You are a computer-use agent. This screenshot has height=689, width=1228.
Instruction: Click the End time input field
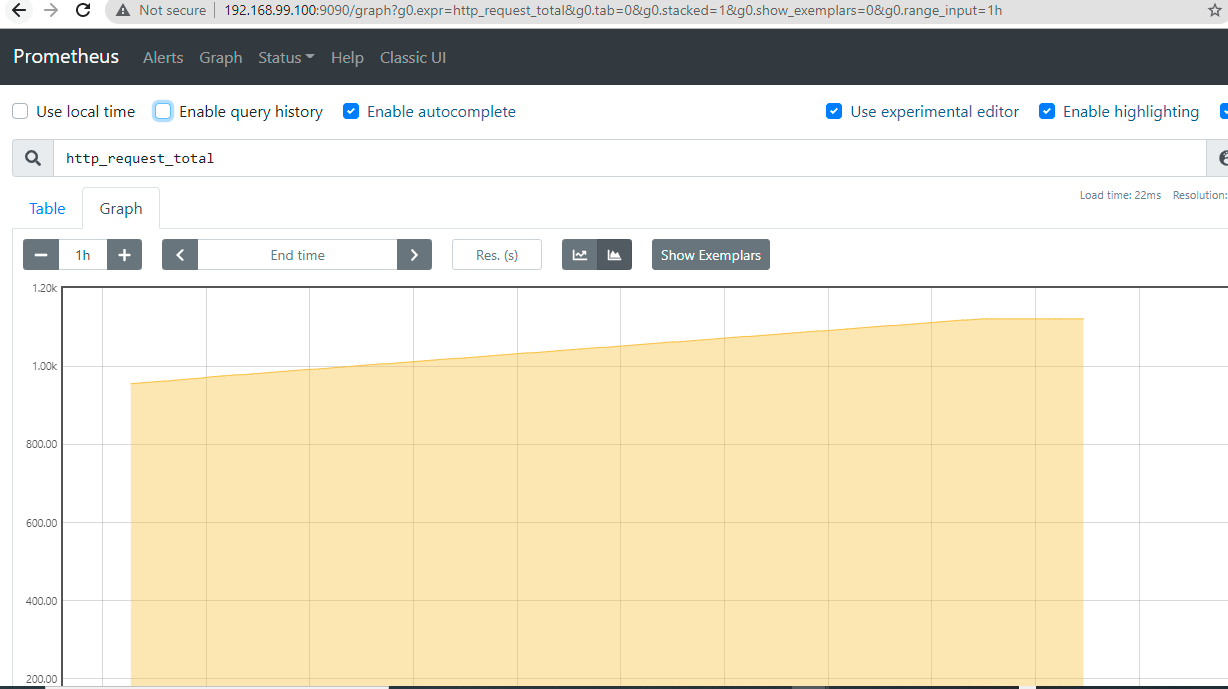(297, 254)
